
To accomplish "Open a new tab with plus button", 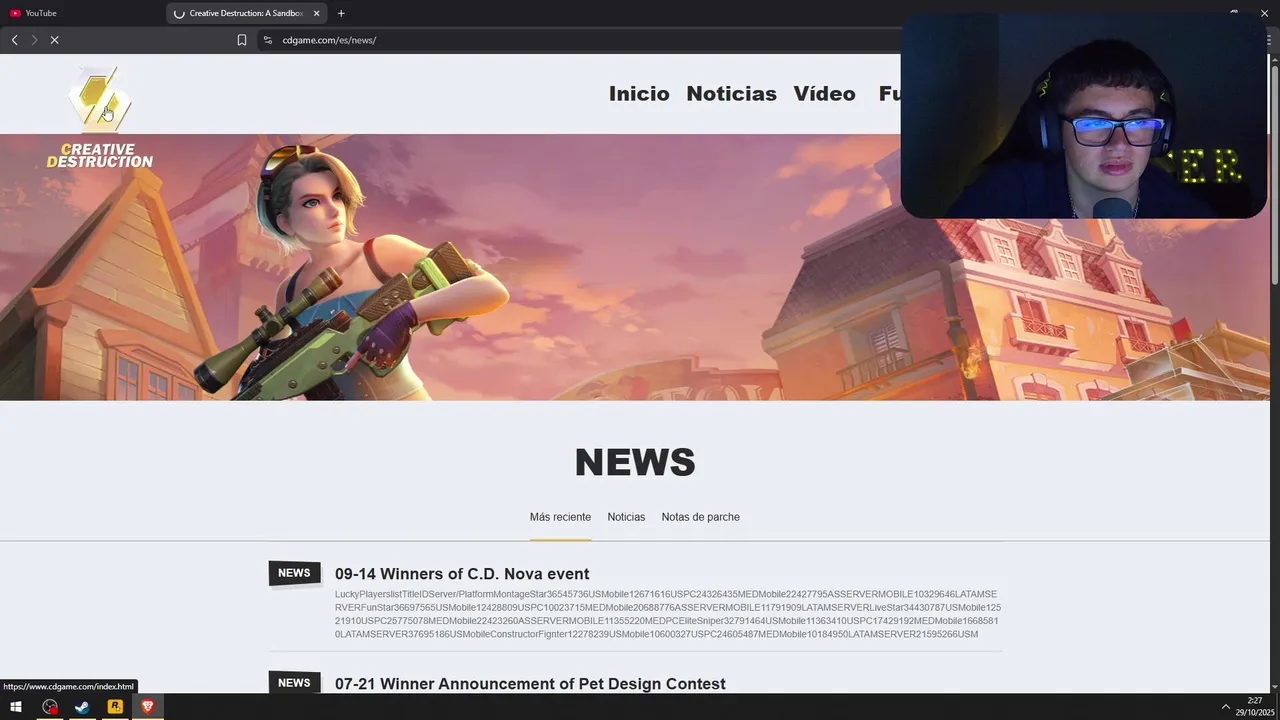I will tap(341, 13).
